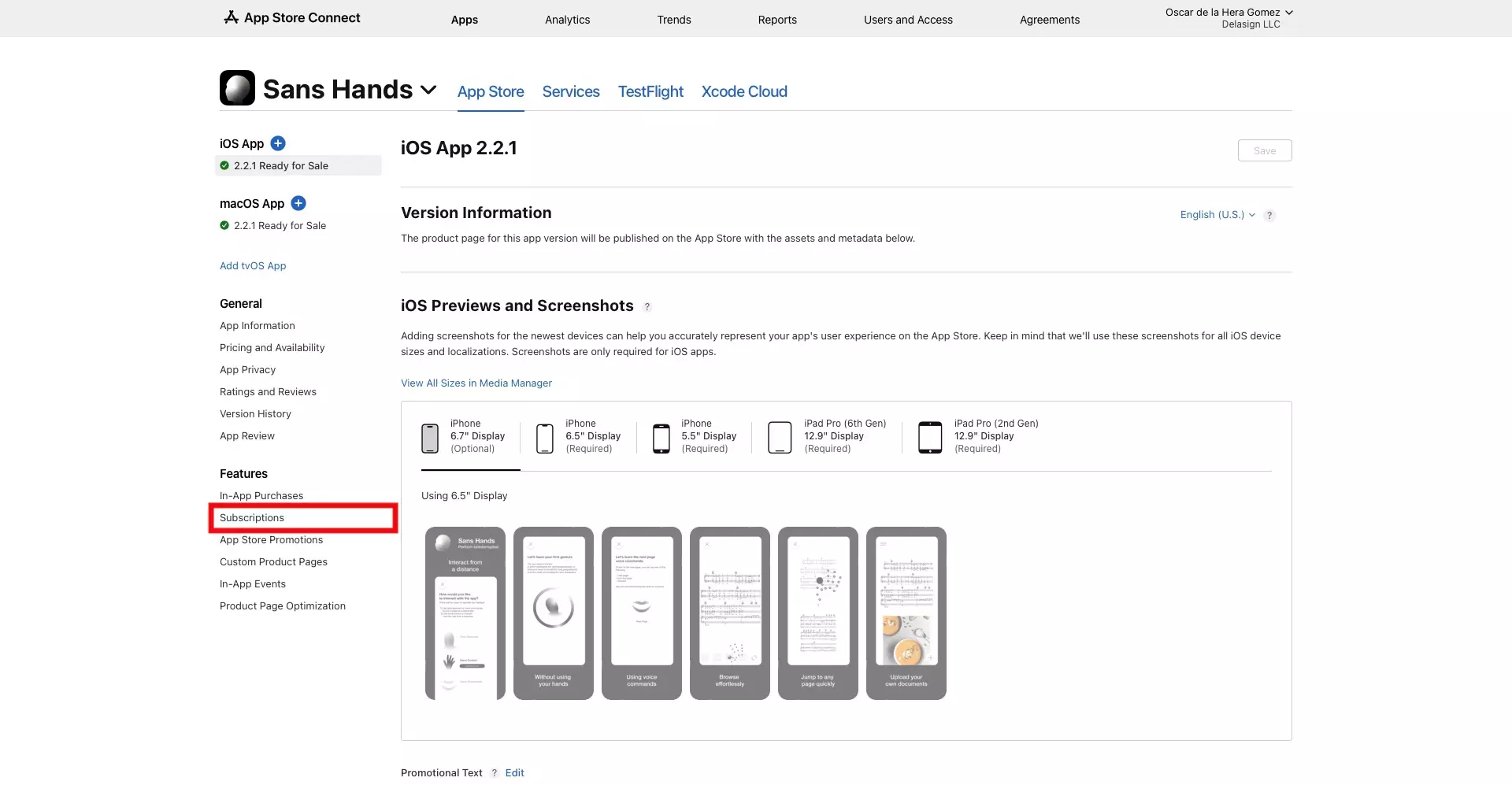Open Agreements page
This screenshot has height=785, width=1512.
tap(1050, 20)
